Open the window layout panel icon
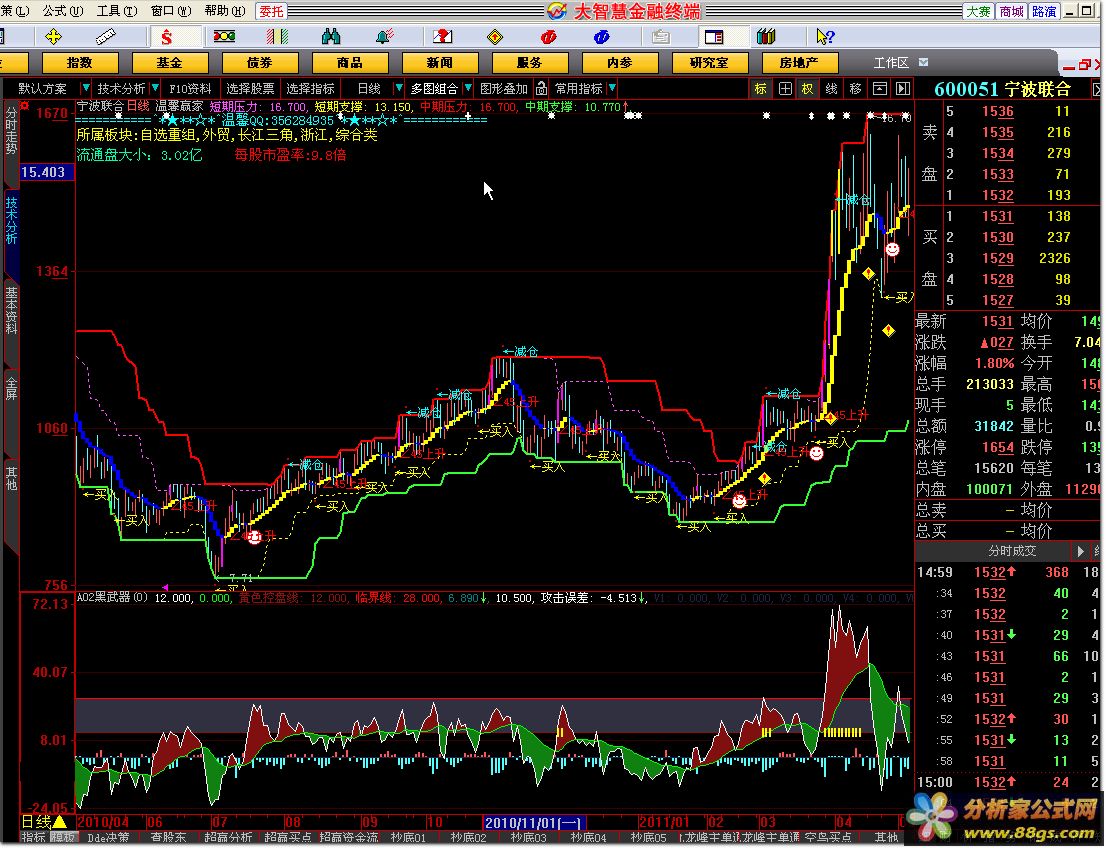 714,37
